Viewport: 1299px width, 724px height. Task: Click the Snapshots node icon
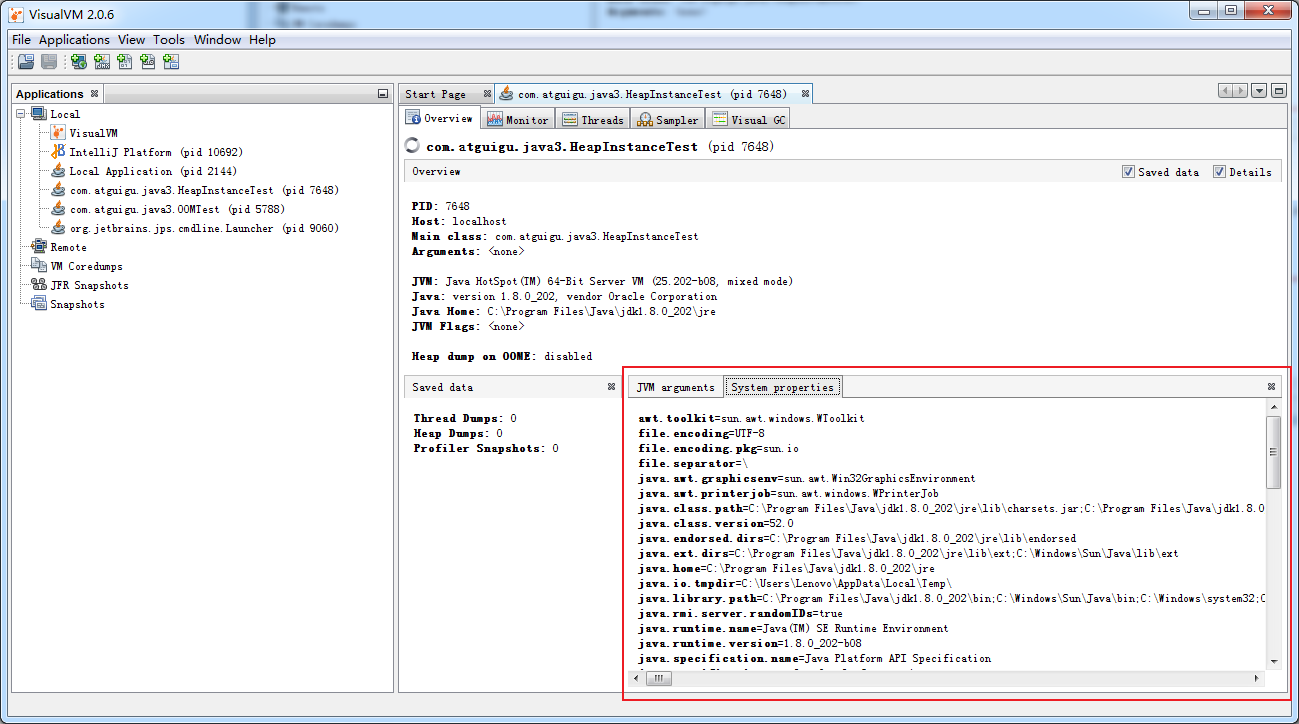(x=39, y=304)
